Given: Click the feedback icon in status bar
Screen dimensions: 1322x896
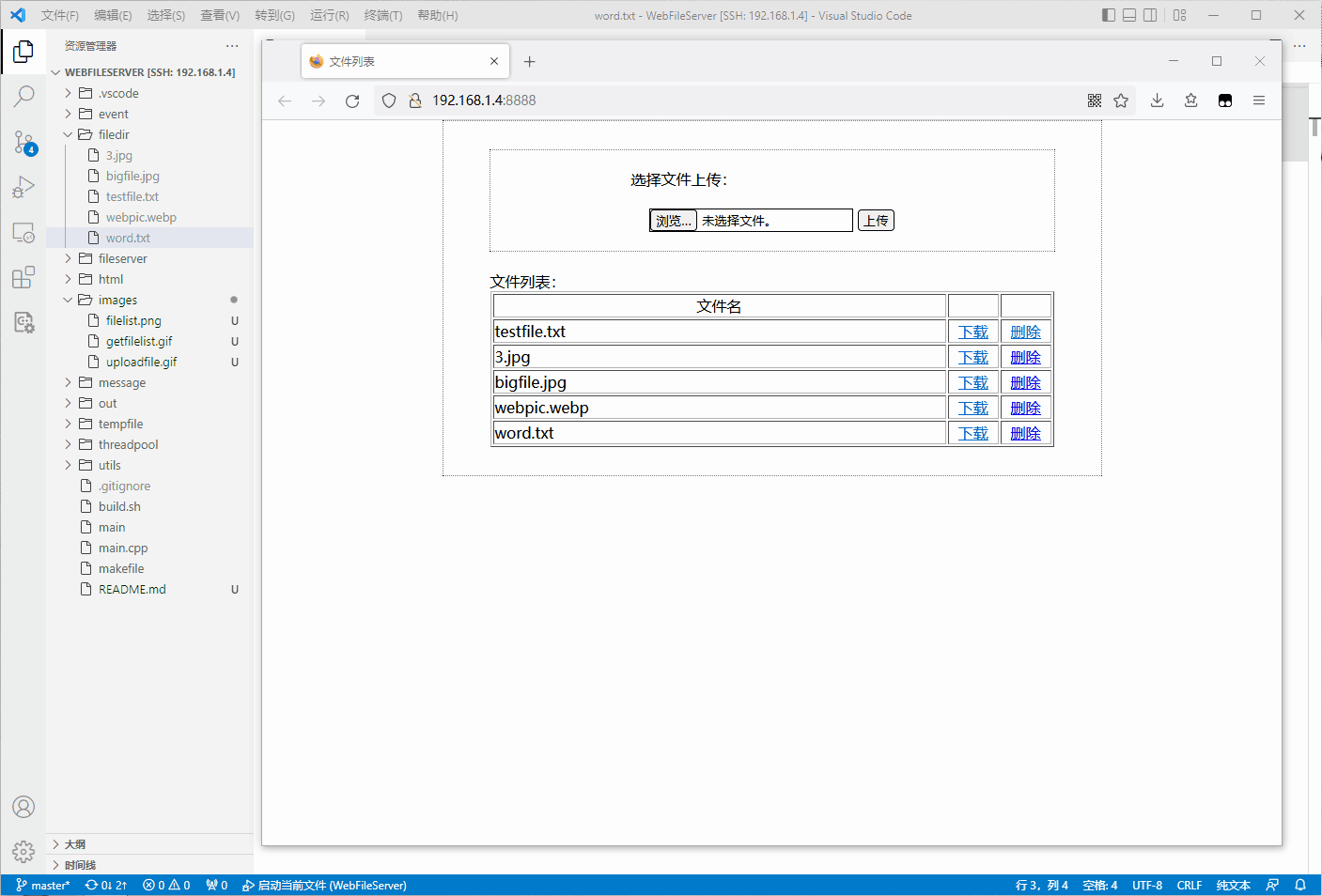Looking at the screenshot, I should (1272, 885).
